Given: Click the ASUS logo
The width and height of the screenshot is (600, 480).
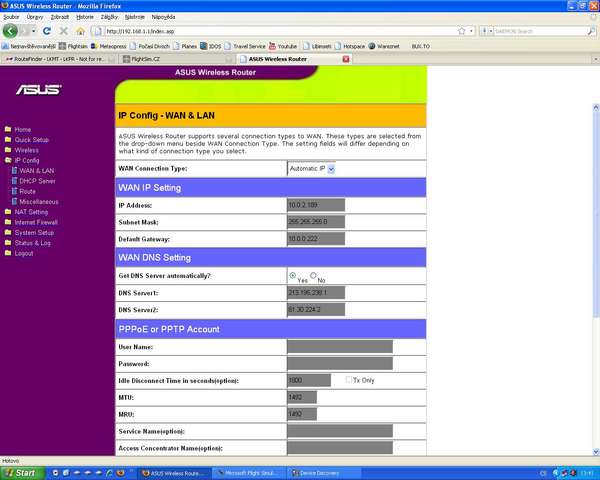Looking at the screenshot, I should pyautogui.click(x=39, y=90).
